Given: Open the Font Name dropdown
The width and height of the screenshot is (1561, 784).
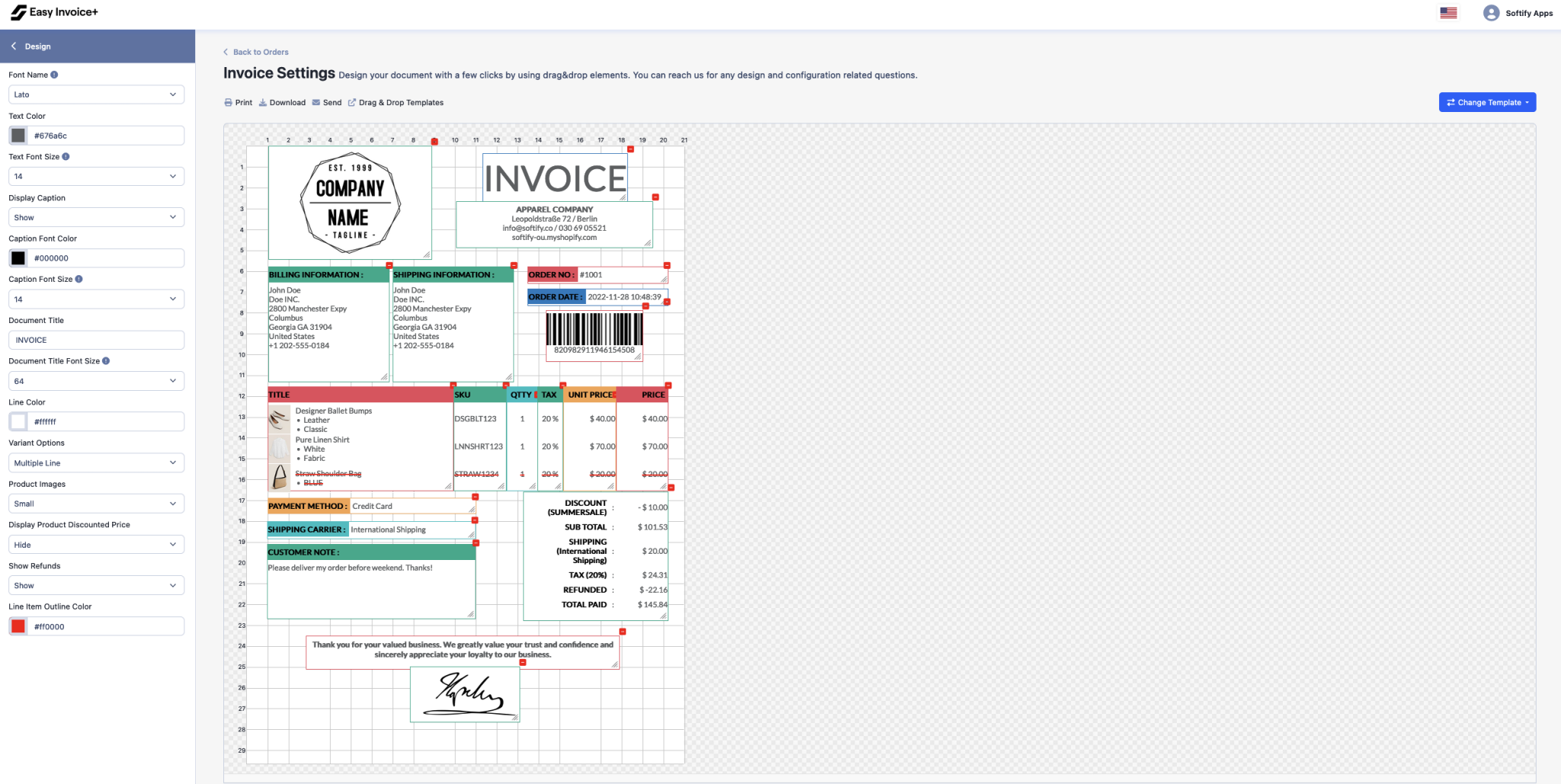Looking at the screenshot, I should click(95, 94).
